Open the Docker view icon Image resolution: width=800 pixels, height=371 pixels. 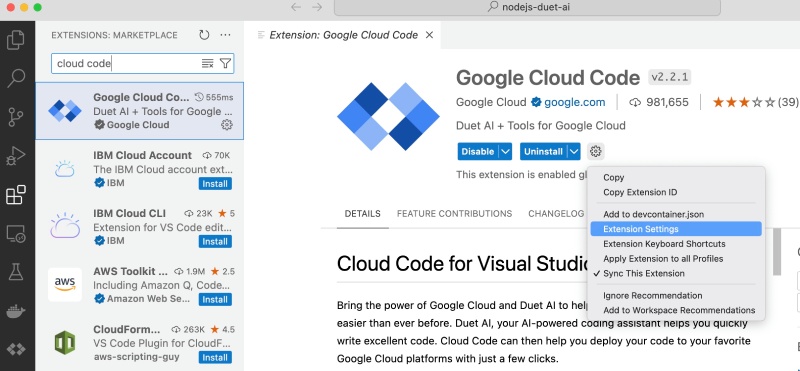[x=16, y=311]
